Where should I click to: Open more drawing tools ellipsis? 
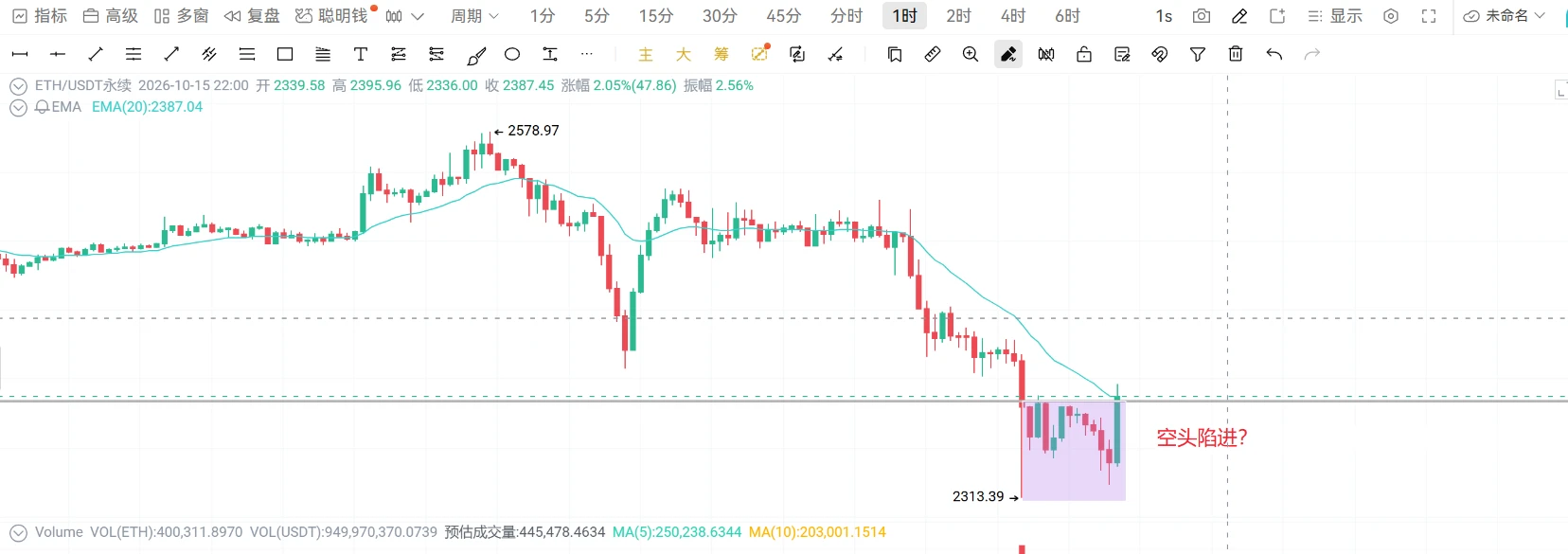(587, 54)
